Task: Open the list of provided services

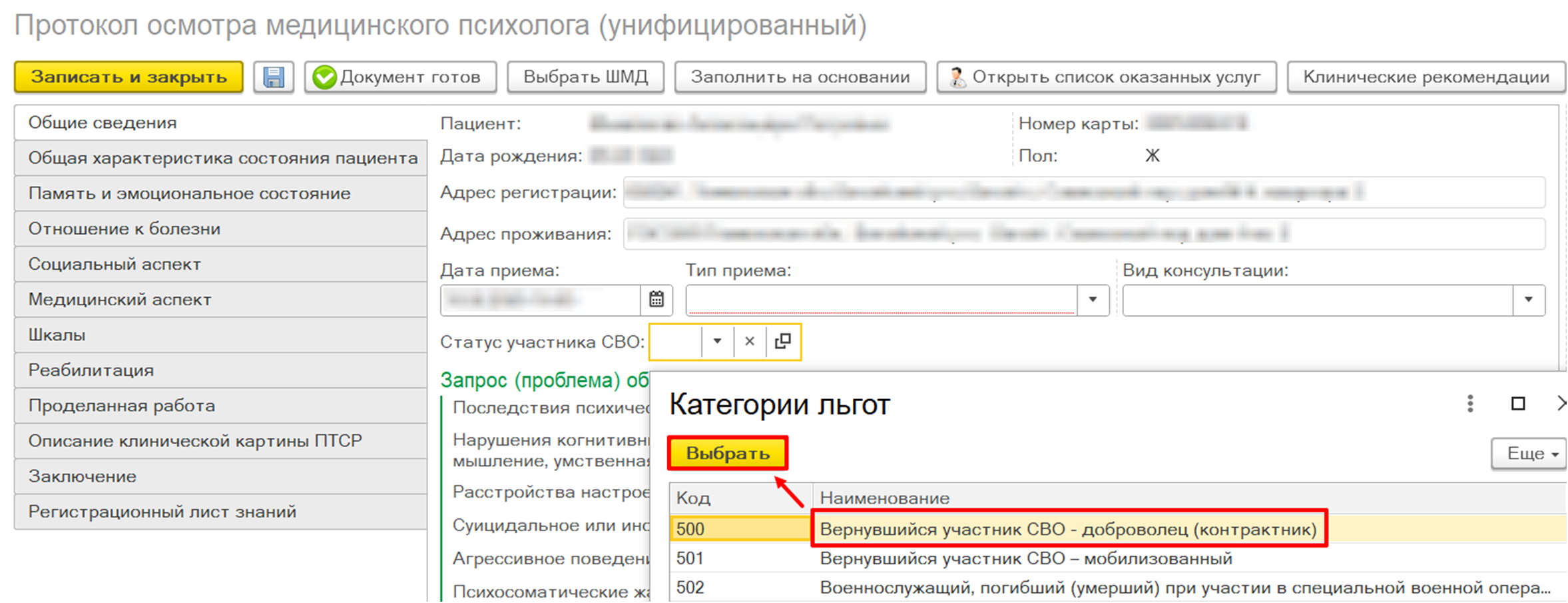Action: coord(1107,77)
